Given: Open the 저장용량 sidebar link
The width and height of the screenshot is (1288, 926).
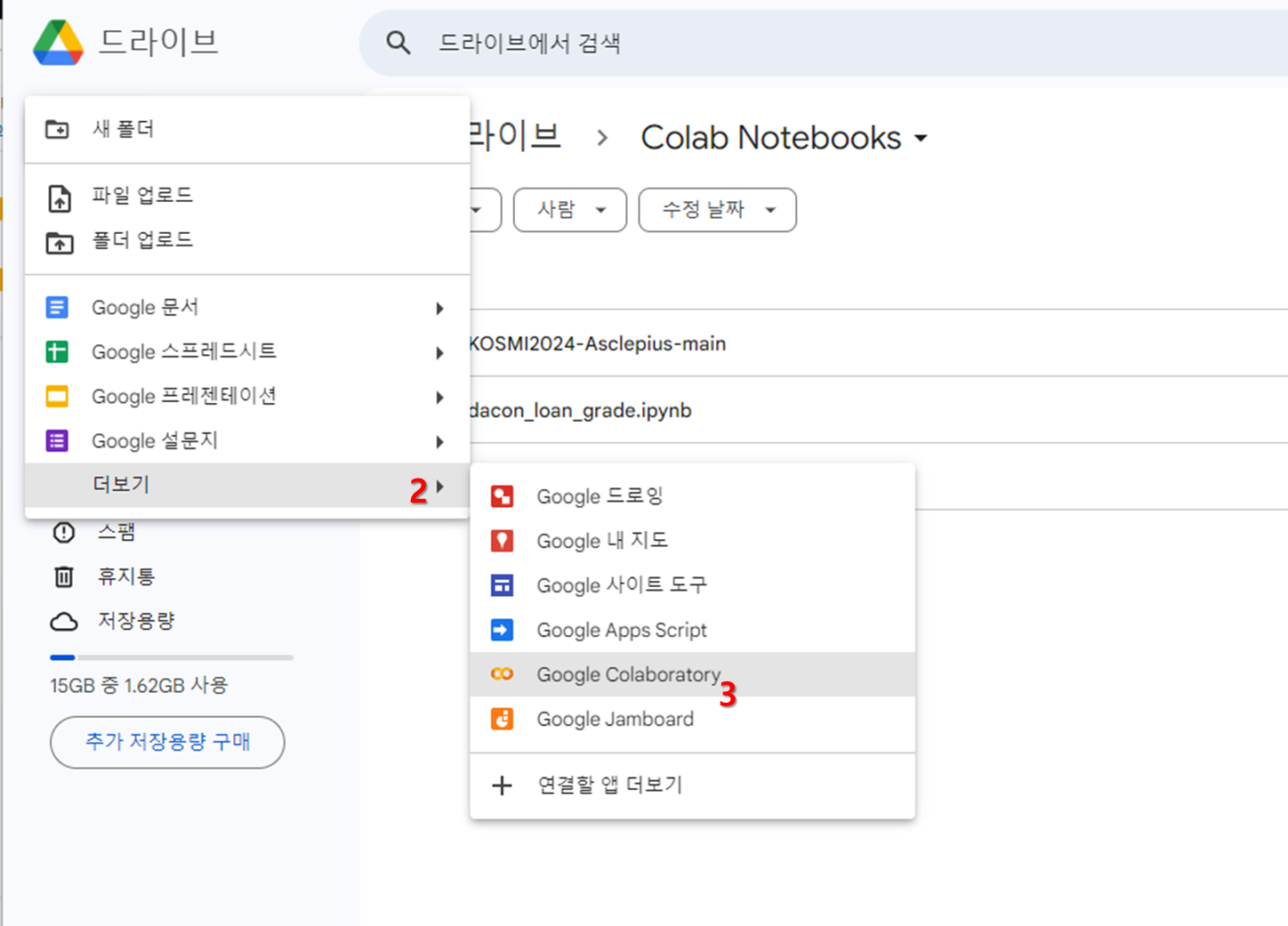Looking at the screenshot, I should pos(136,621).
